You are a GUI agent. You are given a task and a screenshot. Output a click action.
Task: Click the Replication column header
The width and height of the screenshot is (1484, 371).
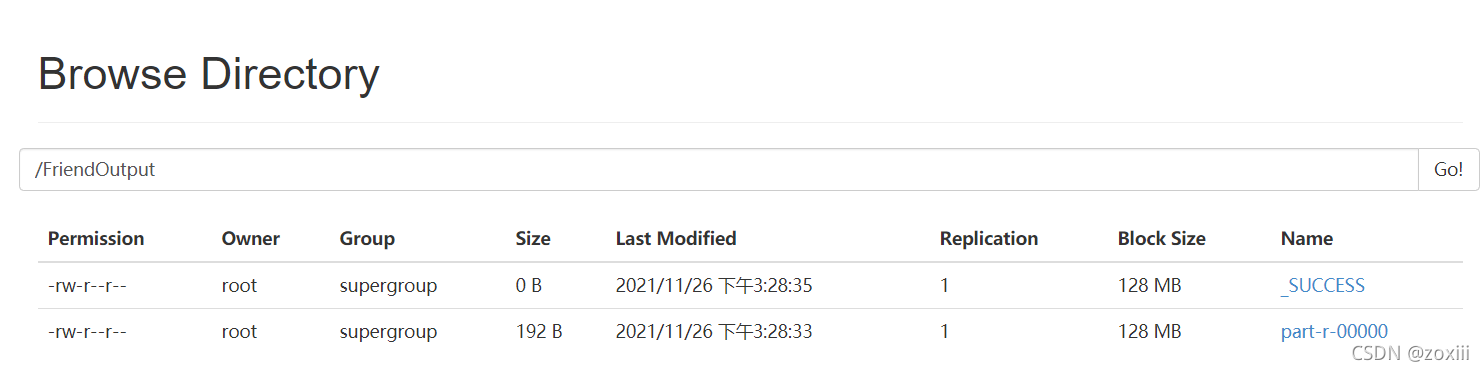989,239
